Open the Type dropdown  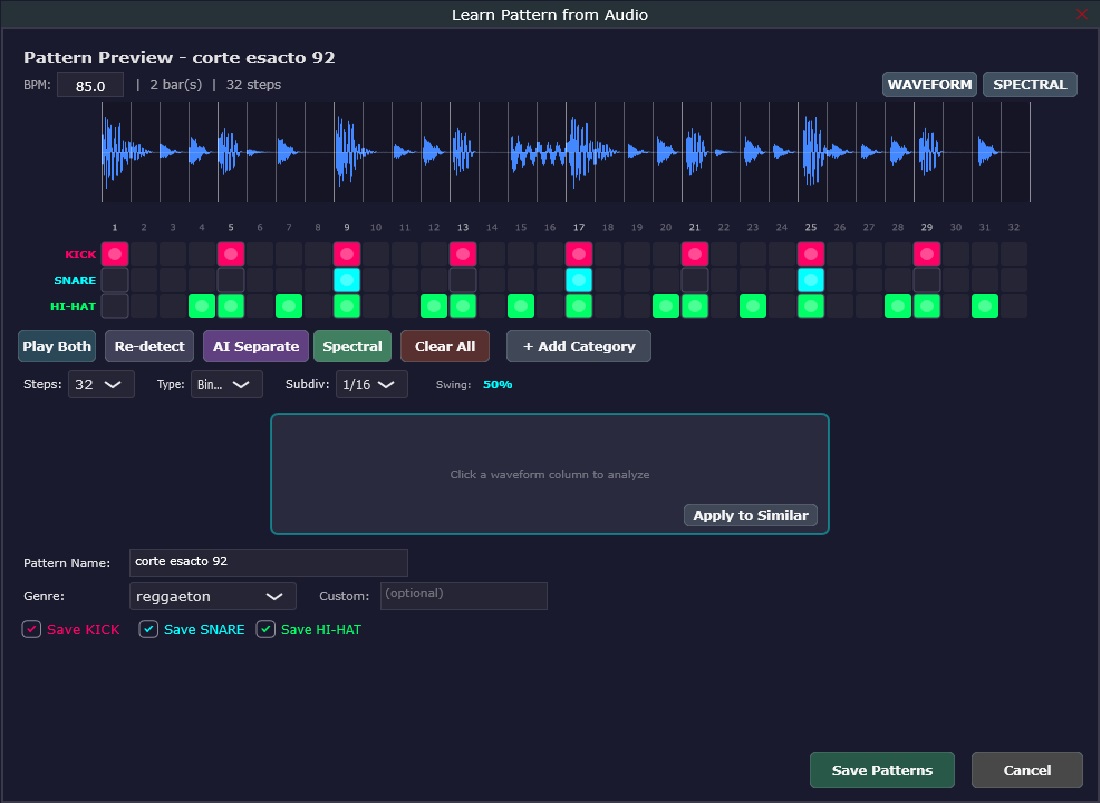click(x=227, y=384)
